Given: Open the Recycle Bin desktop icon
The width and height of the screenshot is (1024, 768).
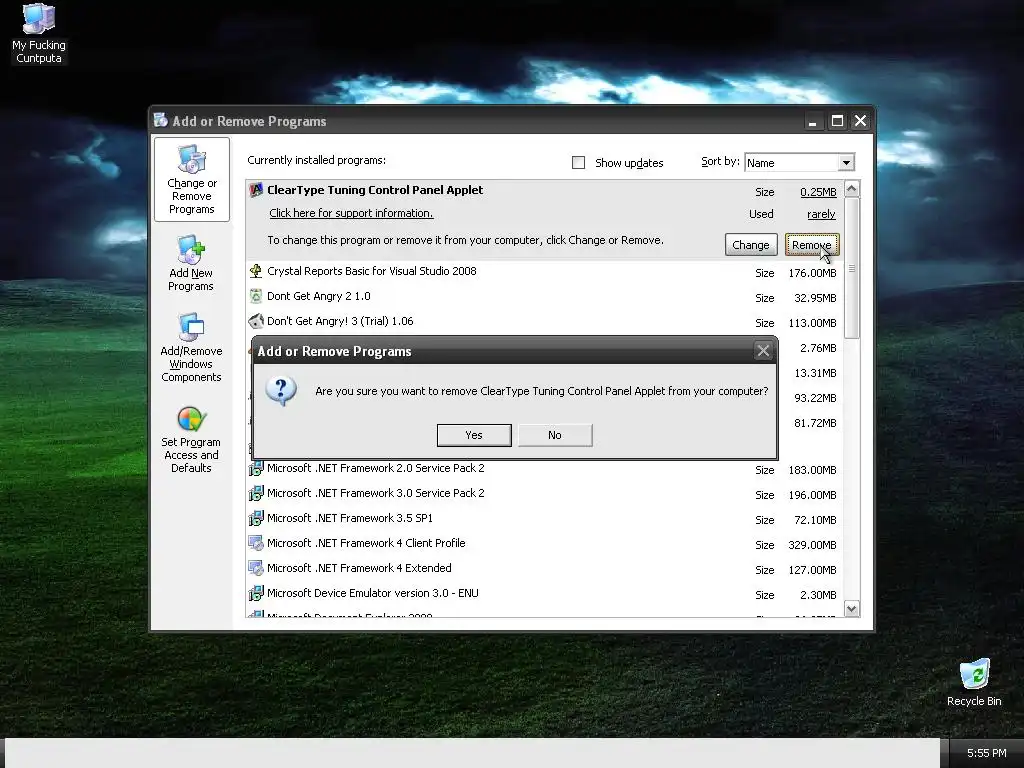Looking at the screenshot, I should click(x=974, y=682).
